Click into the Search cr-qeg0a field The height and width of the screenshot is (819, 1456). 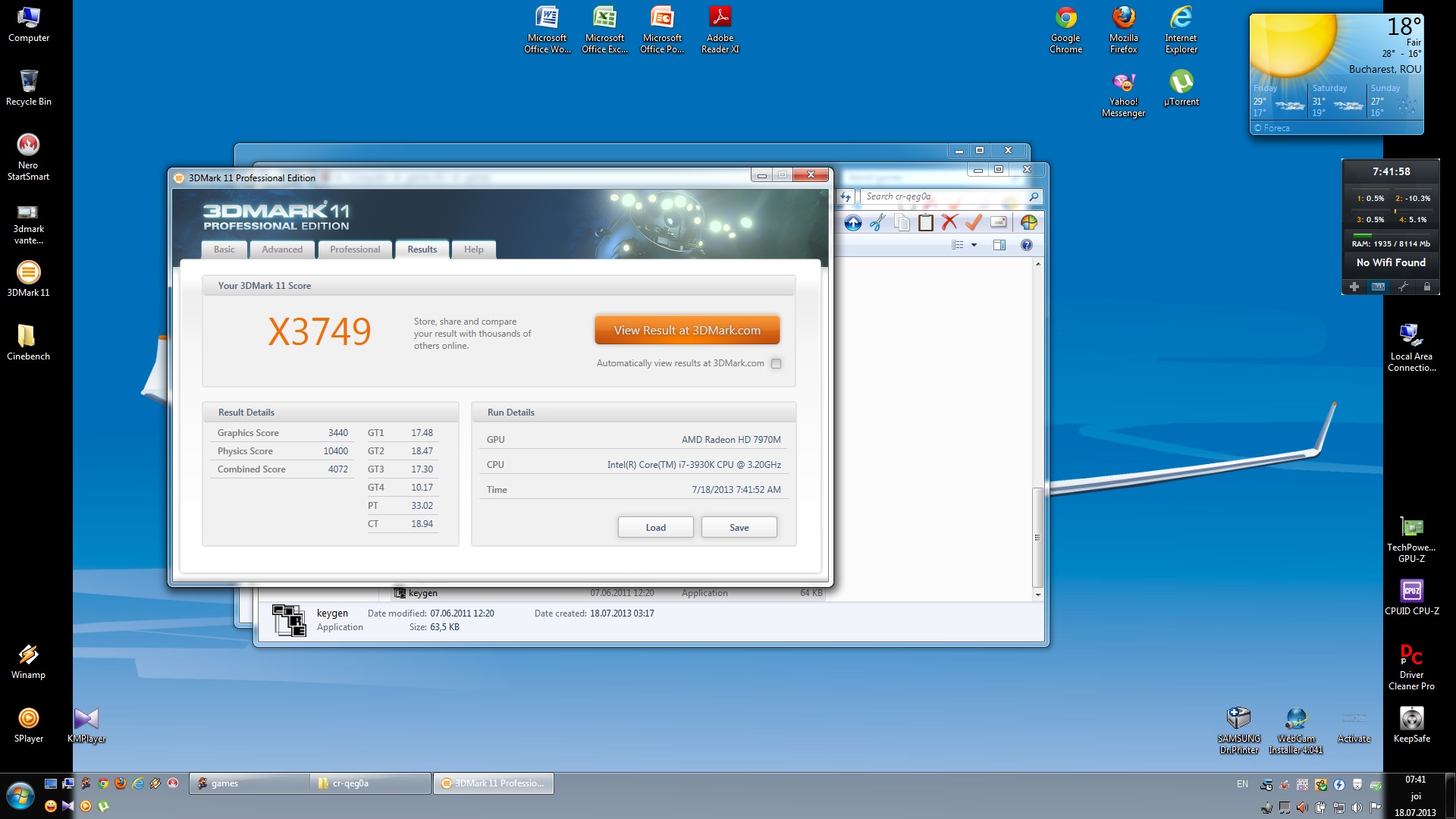pos(943,197)
